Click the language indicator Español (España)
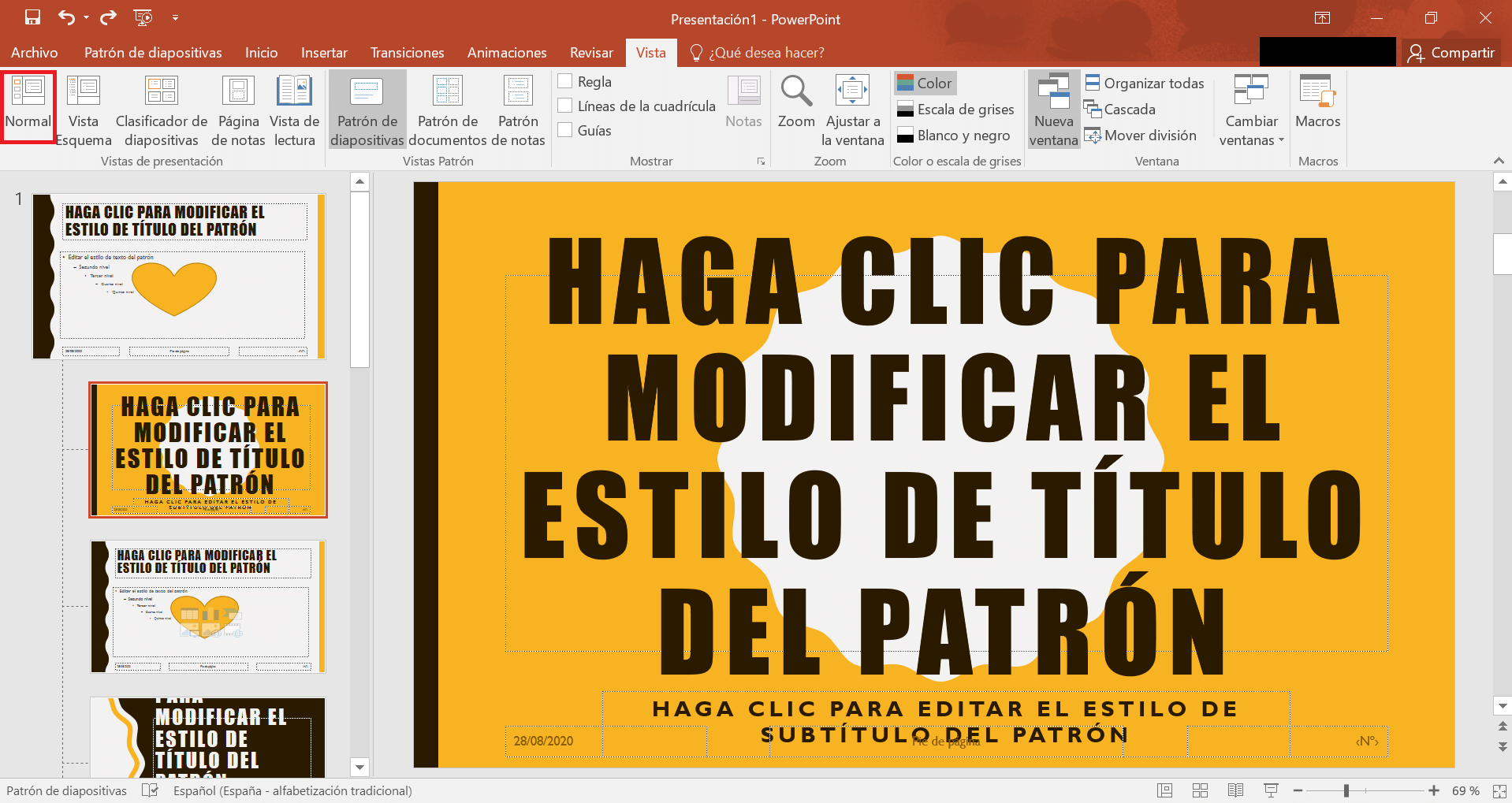Screen dimensions: 1512x803 (x=292, y=790)
